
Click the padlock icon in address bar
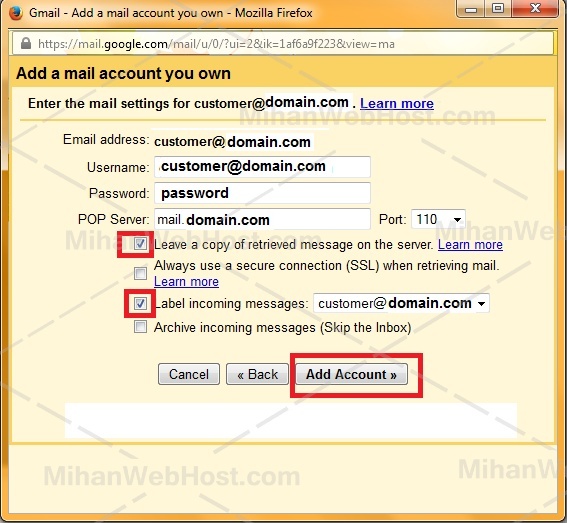tap(26, 43)
